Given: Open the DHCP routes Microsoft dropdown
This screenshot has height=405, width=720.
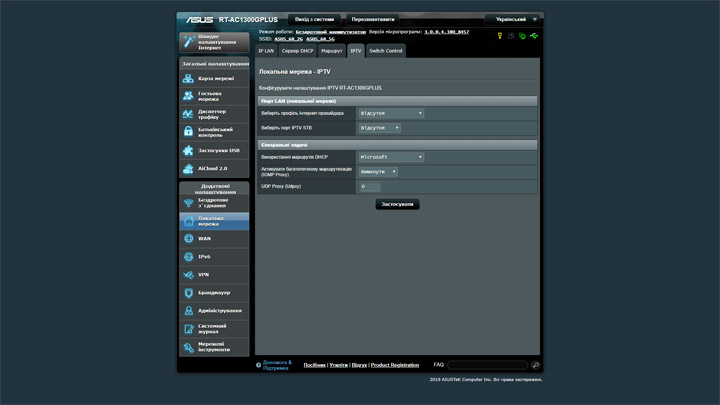Looking at the screenshot, I should point(391,157).
